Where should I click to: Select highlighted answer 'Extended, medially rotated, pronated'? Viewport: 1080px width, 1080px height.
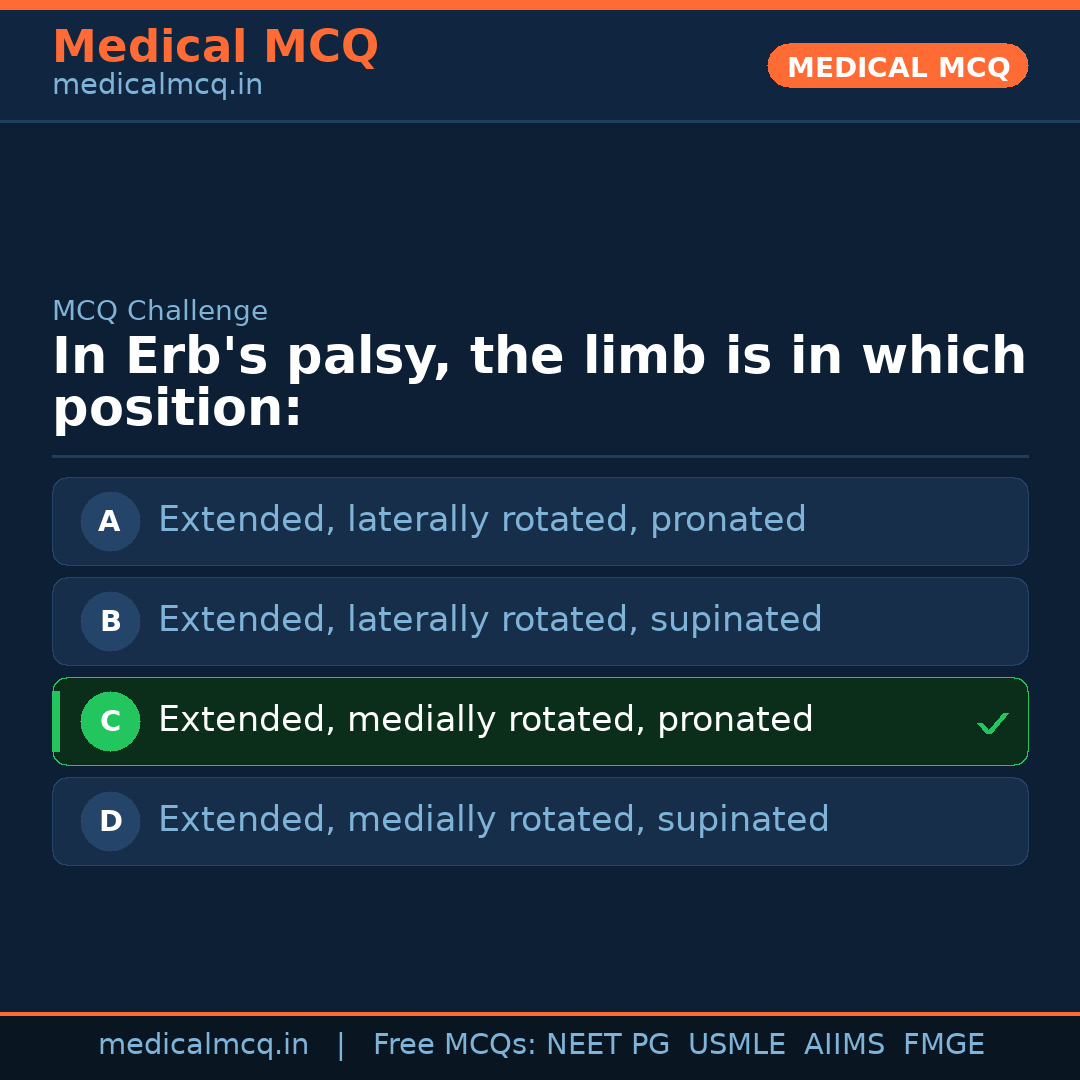coord(486,720)
